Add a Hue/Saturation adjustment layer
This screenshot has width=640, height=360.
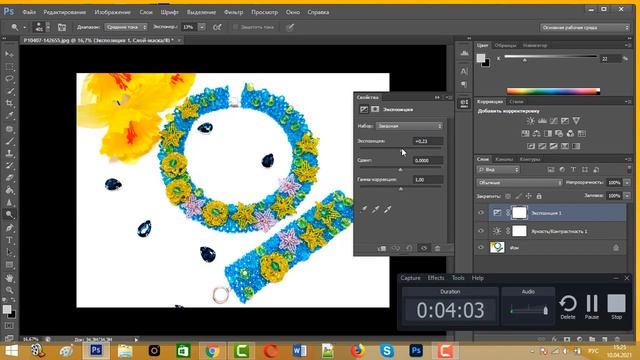coord(525,133)
